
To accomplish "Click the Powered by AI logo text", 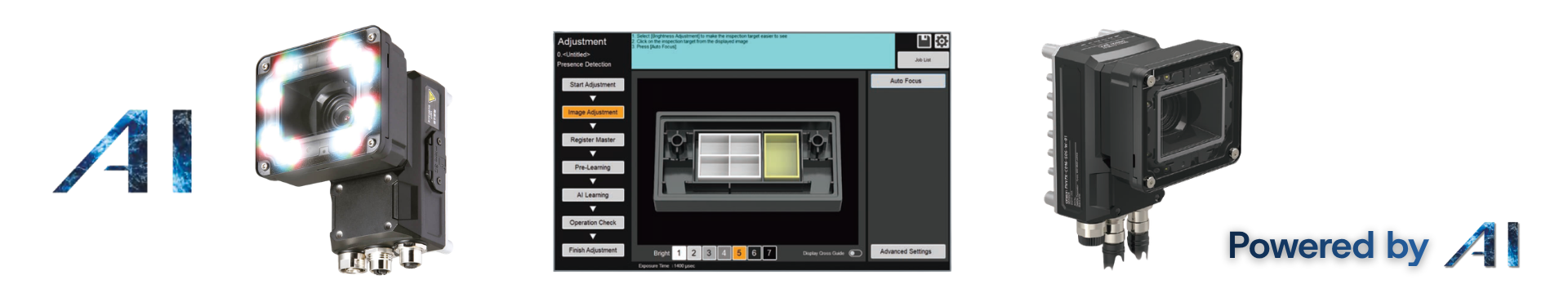I will point(1374,246).
